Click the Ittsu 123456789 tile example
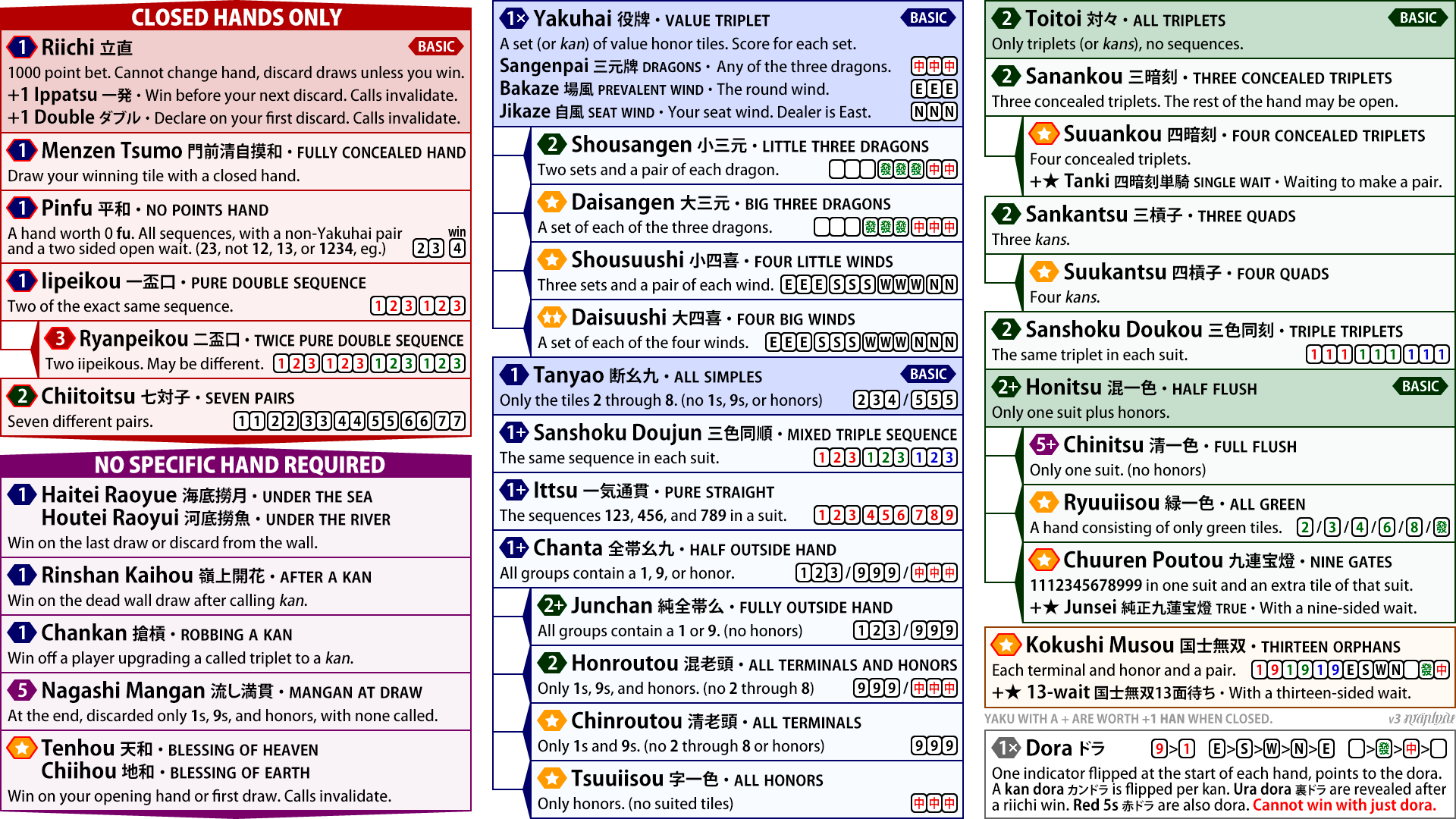Viewport: 1456px width, 819px height. (885, 515)
